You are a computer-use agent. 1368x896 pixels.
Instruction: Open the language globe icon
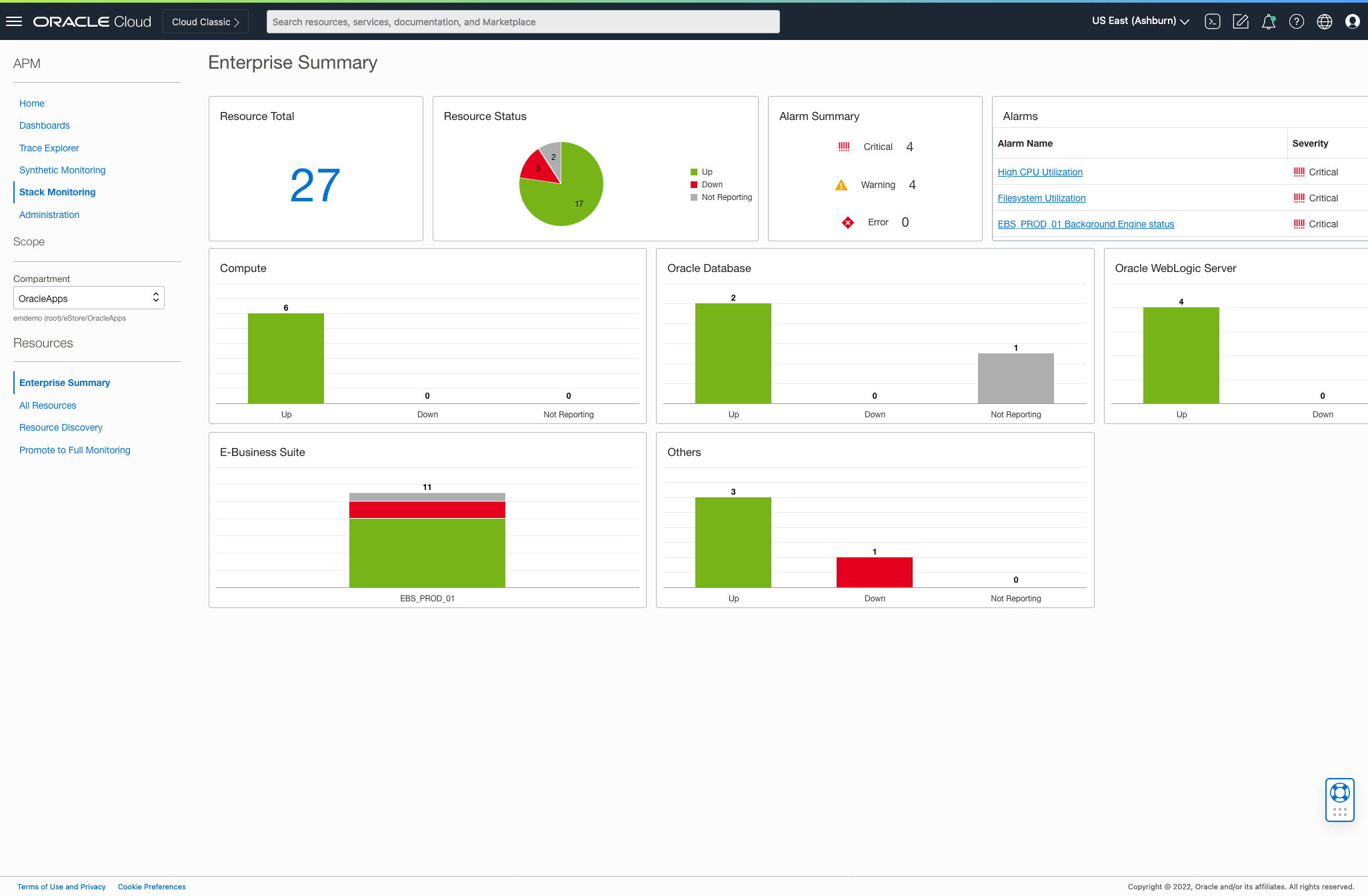pyautogui.click(x=1325, y=21)
